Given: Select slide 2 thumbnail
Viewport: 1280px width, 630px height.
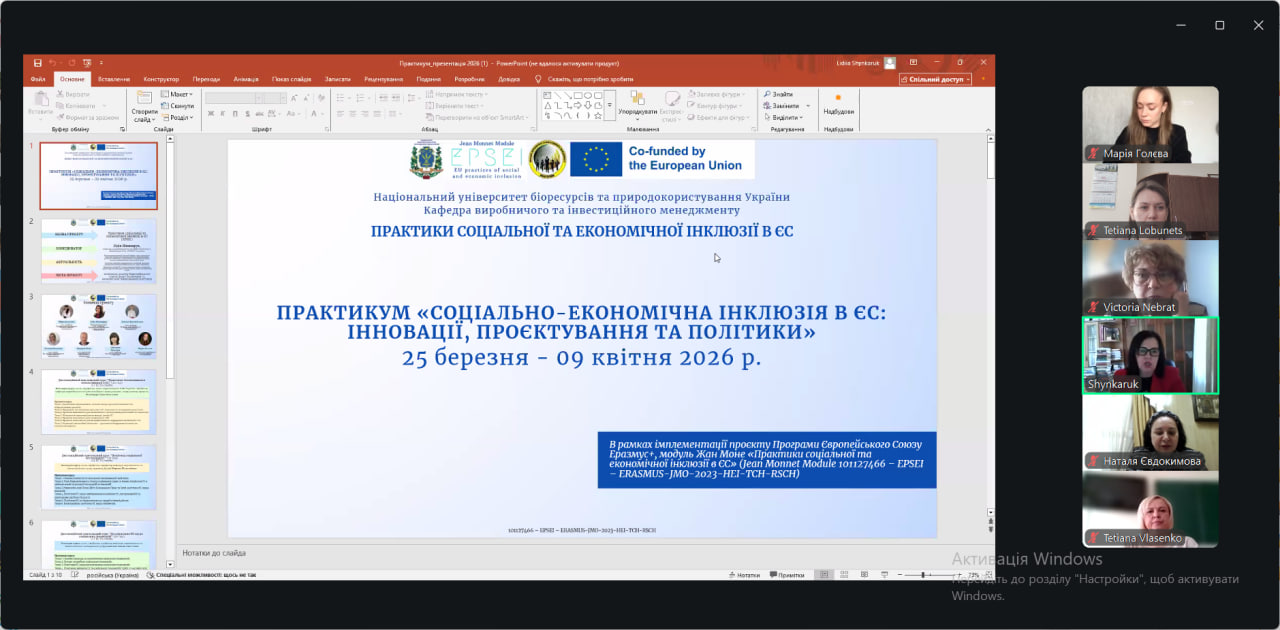Looking at the screenshot, I should [98, 251].
